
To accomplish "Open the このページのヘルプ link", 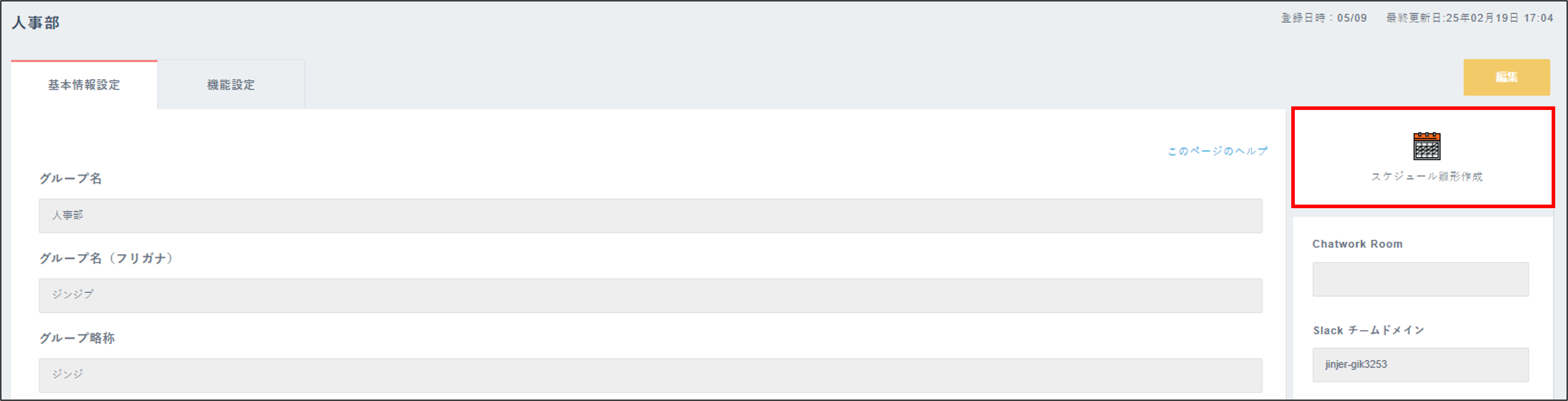I will tap(1217, 151).
